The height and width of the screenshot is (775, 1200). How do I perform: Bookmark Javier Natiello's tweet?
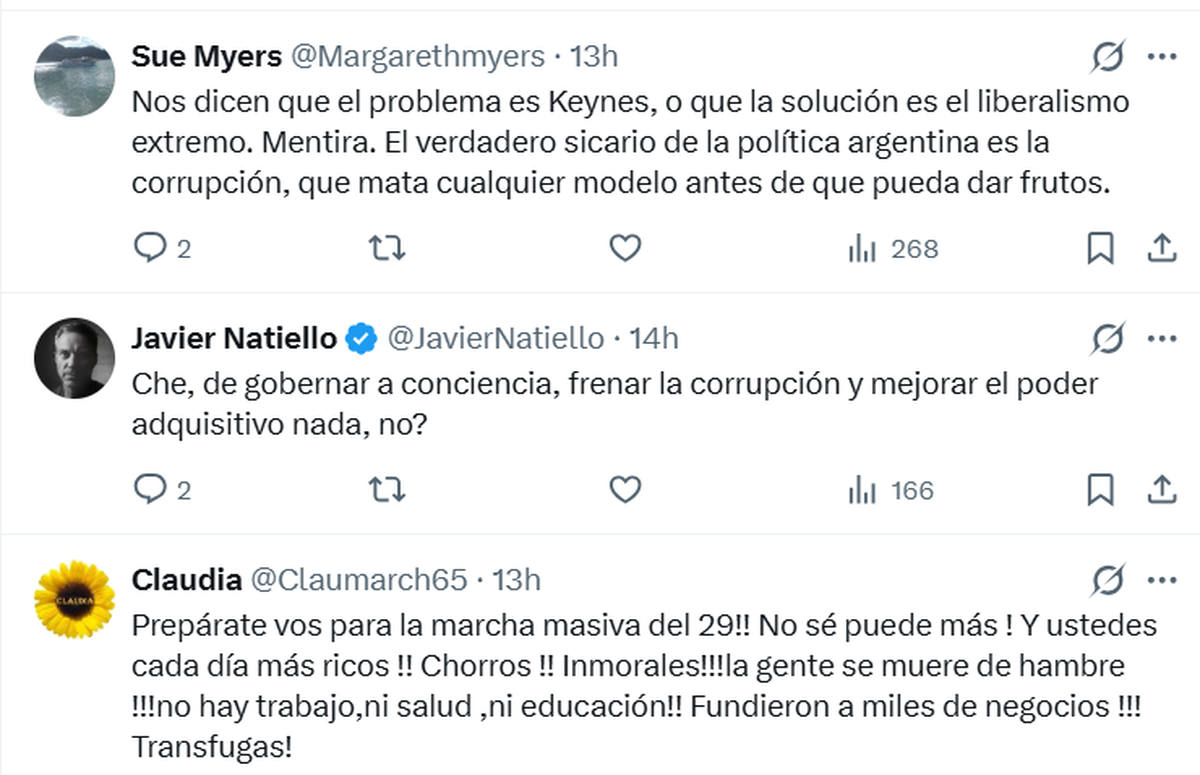1100,490
